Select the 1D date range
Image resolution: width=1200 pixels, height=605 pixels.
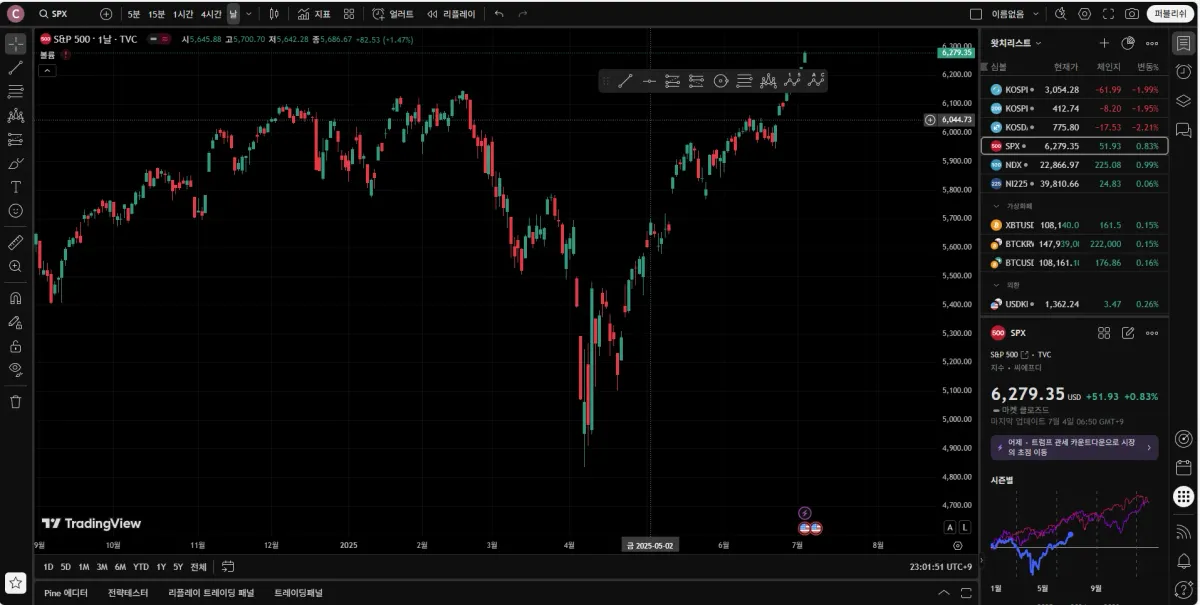tap(49, 567)
